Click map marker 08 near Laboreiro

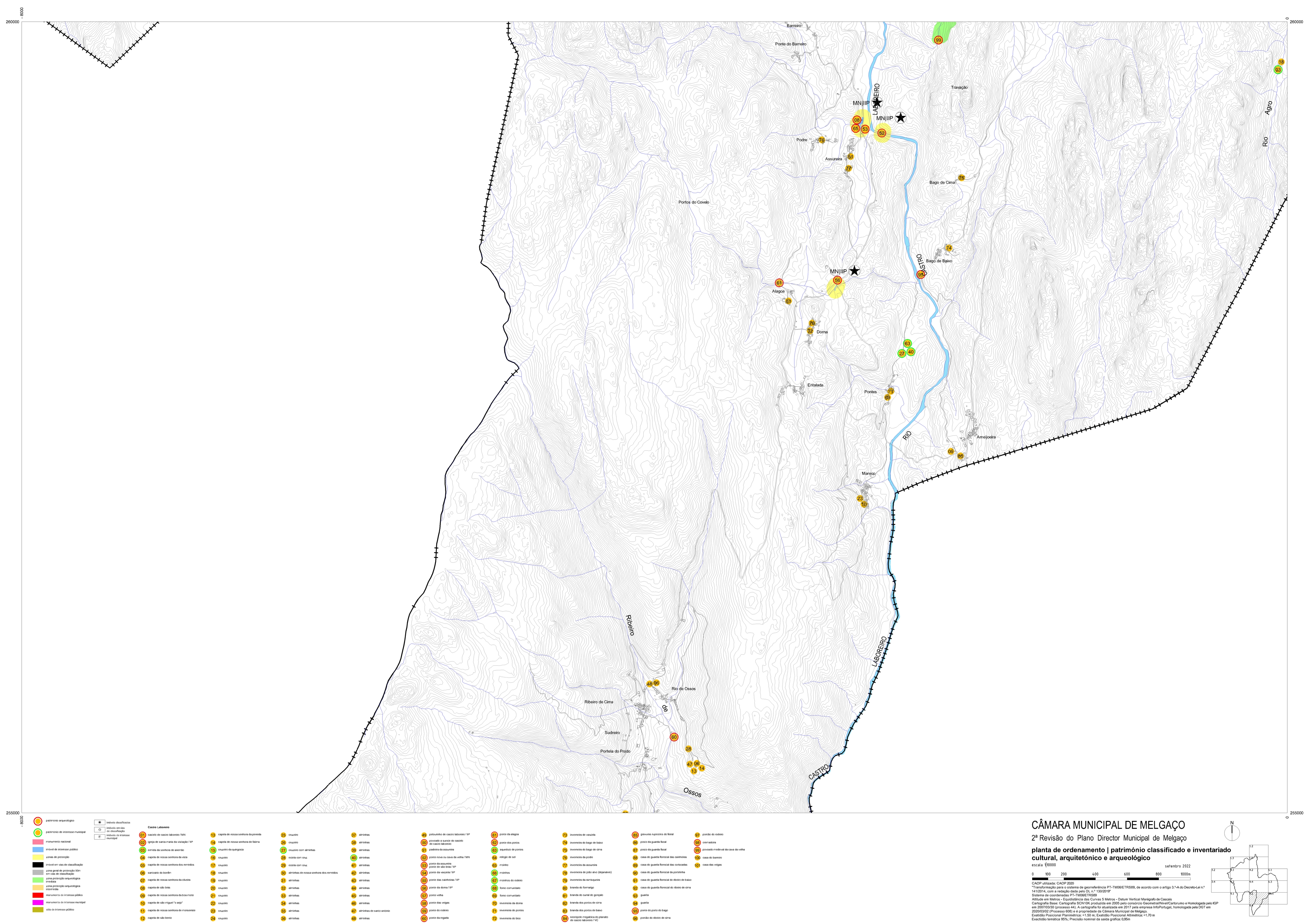coord(857,120)
